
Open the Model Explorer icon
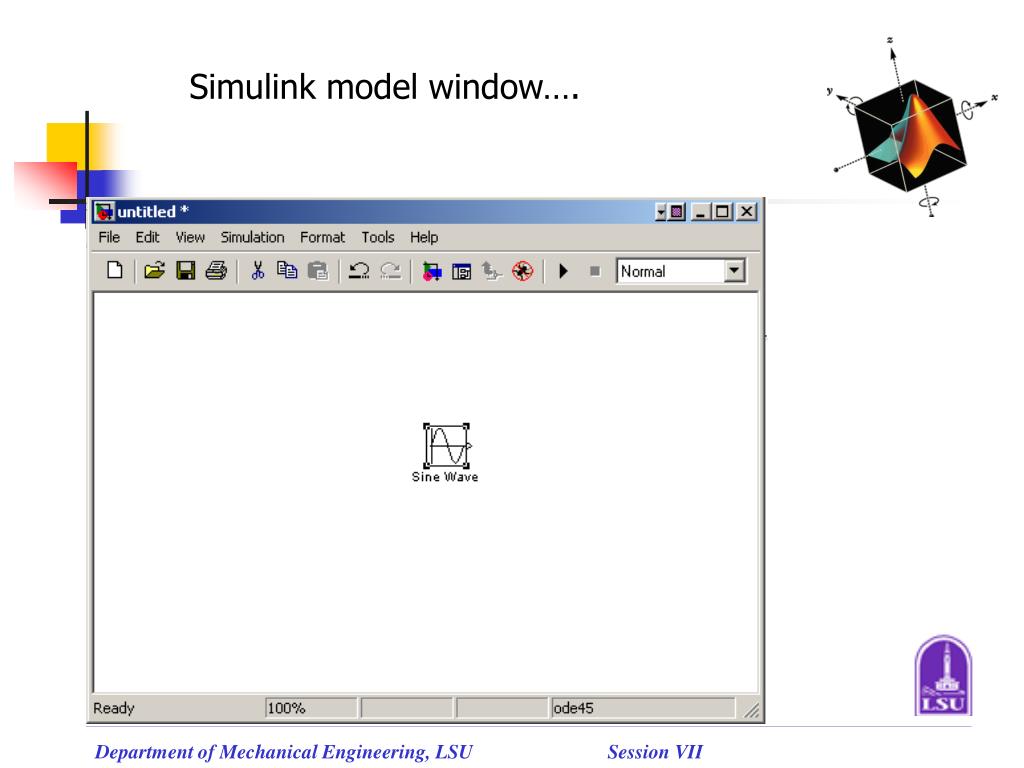coord(462,270)
